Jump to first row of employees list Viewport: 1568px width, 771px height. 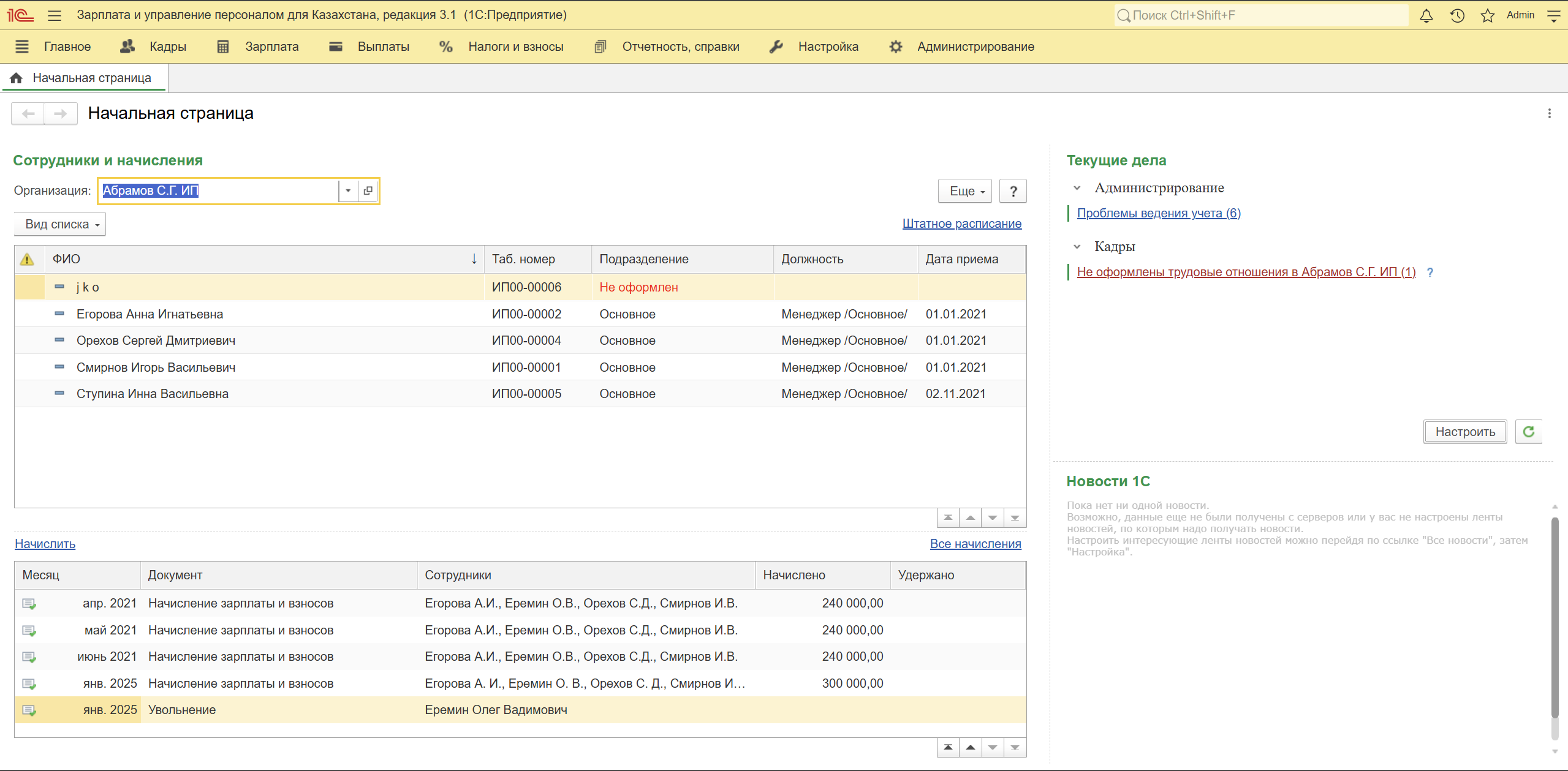pyautogui.click(x=948, y=518)
